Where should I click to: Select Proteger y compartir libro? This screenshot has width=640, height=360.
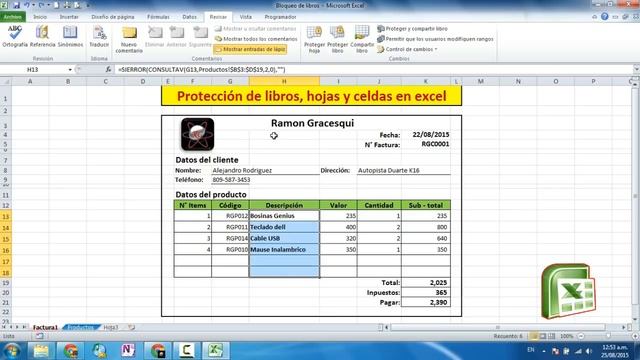412,29
